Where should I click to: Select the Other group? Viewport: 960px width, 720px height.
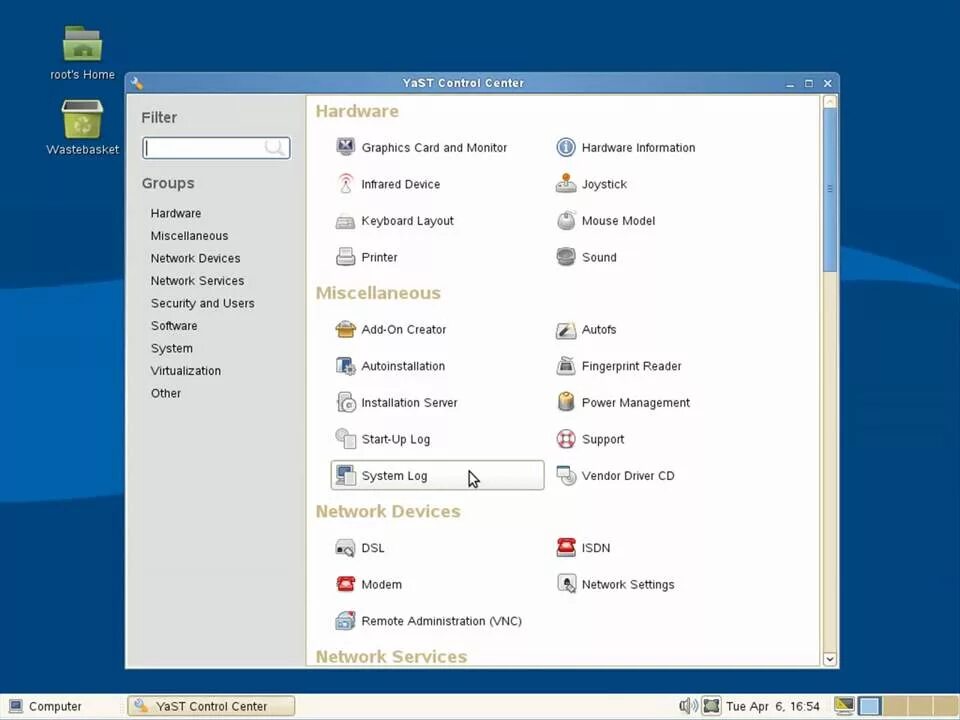coord(166,393)
